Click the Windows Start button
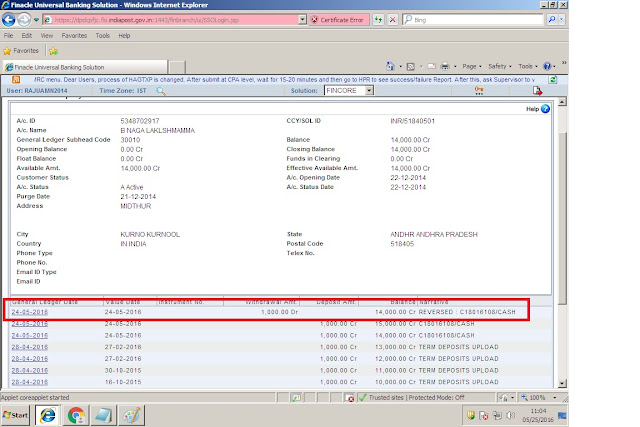640x427 pixels. (x=15, y=416)
